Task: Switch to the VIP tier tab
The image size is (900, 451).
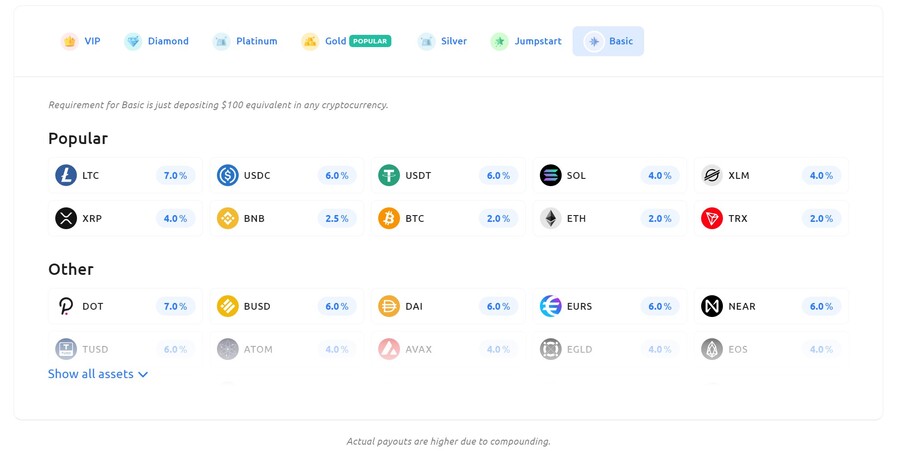Action: coord(81,42)
